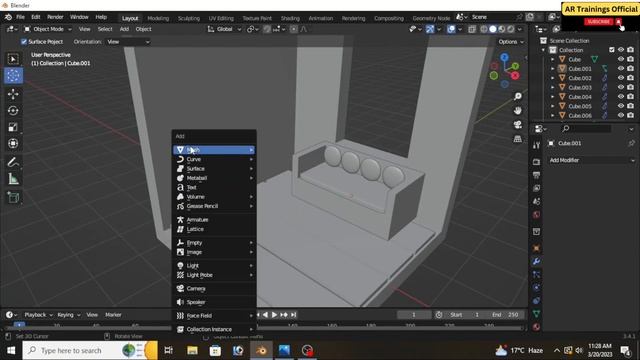
Task: Open the Playback dropdown in timeline
Action: (38, 315)
